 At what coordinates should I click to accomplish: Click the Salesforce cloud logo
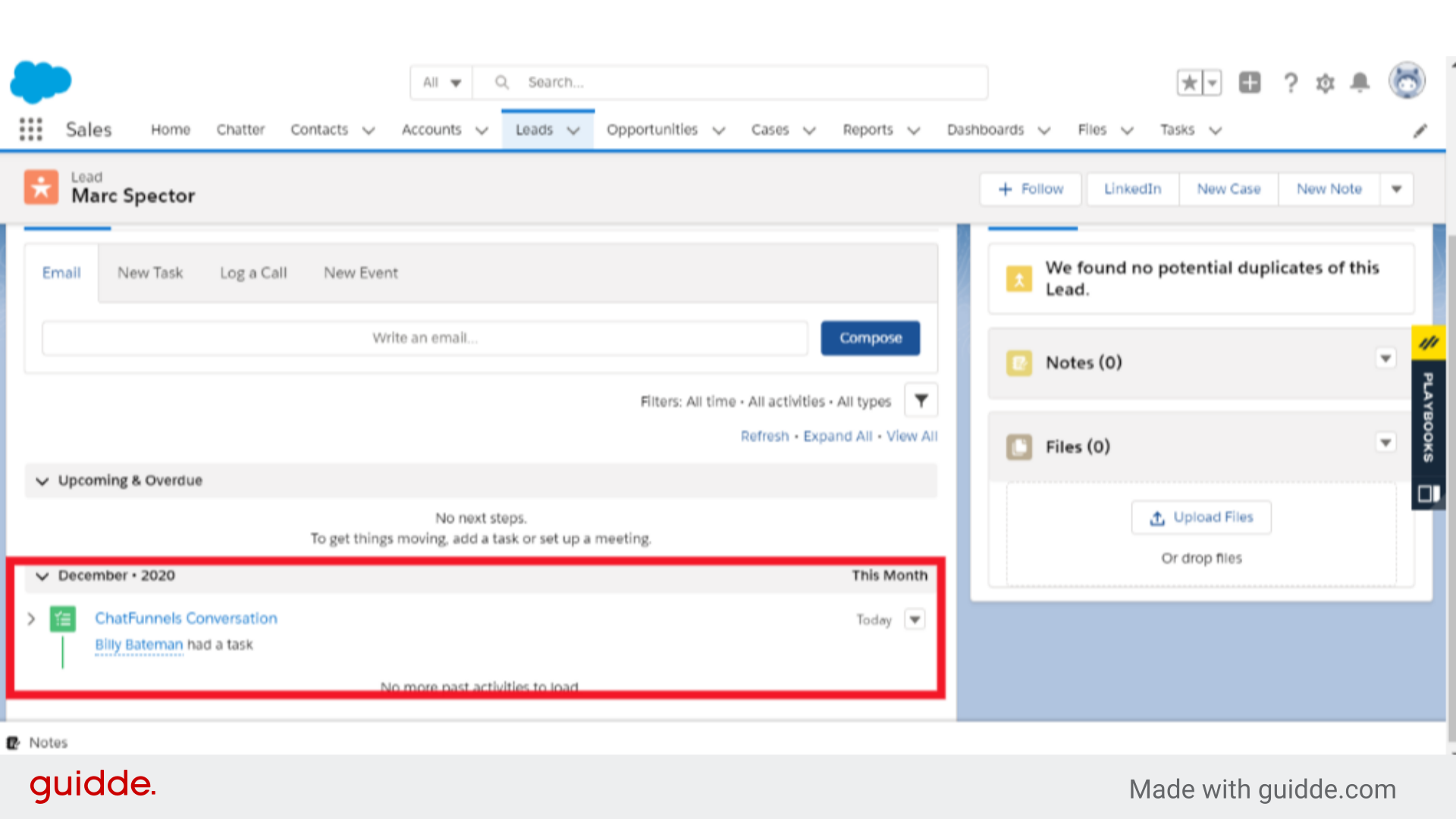click(x=41, y=82)
